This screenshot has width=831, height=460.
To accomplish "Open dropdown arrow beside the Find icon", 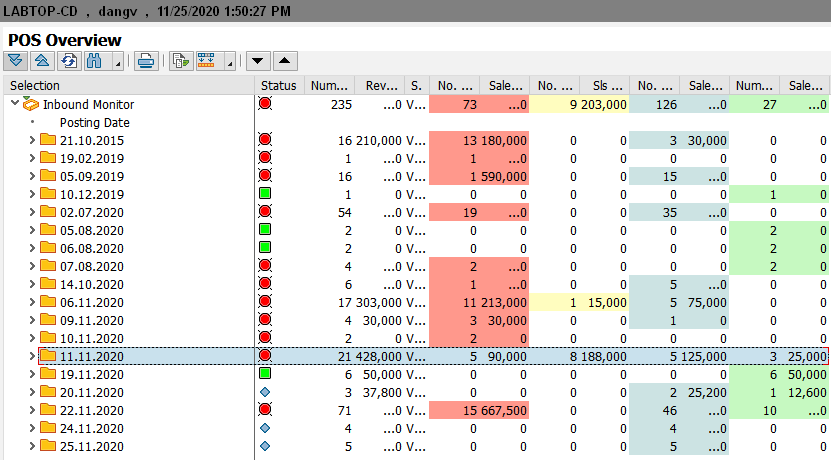I will 118,63.
